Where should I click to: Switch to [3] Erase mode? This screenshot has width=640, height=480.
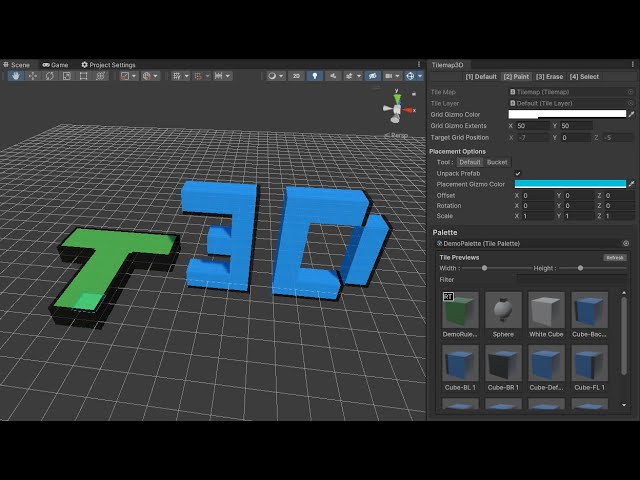point(549,76)
